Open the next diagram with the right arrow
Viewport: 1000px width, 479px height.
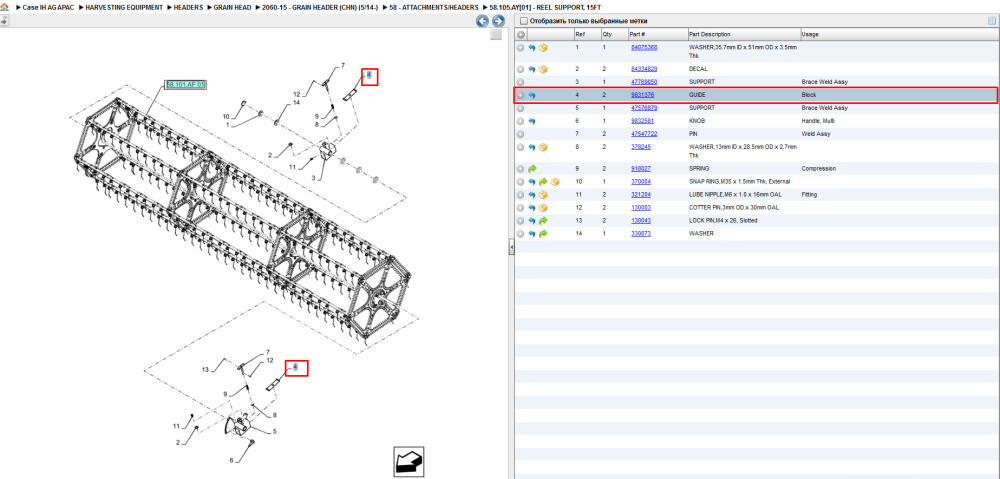click(498, 21)
